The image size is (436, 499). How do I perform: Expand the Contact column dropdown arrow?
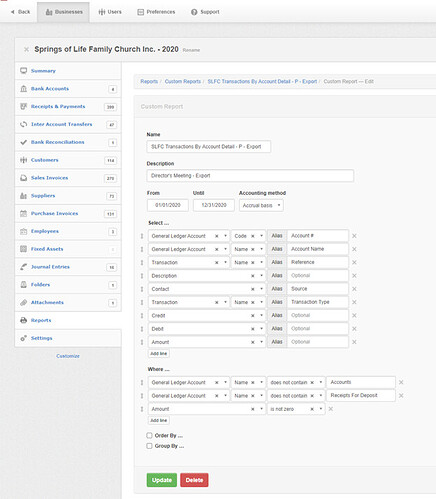pyautogui.click(x=262, y=289)
